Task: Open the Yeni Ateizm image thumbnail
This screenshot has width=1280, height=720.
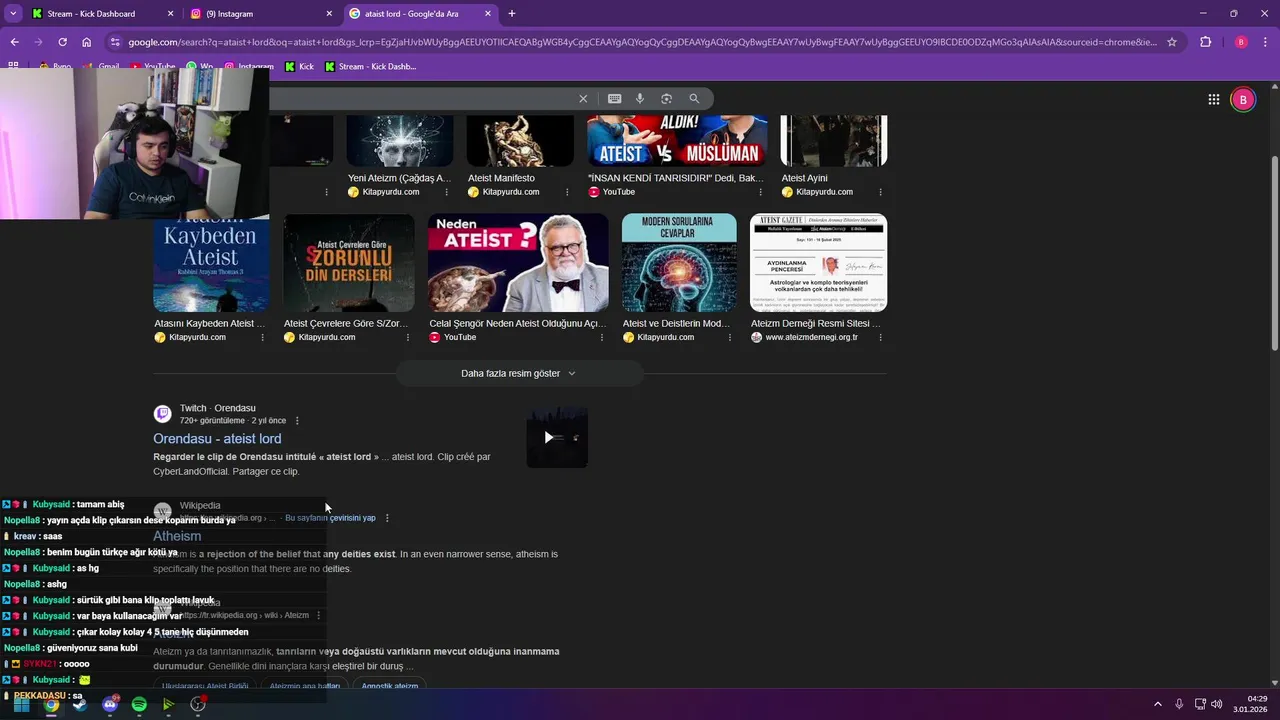Action: [x=400, y=140]
